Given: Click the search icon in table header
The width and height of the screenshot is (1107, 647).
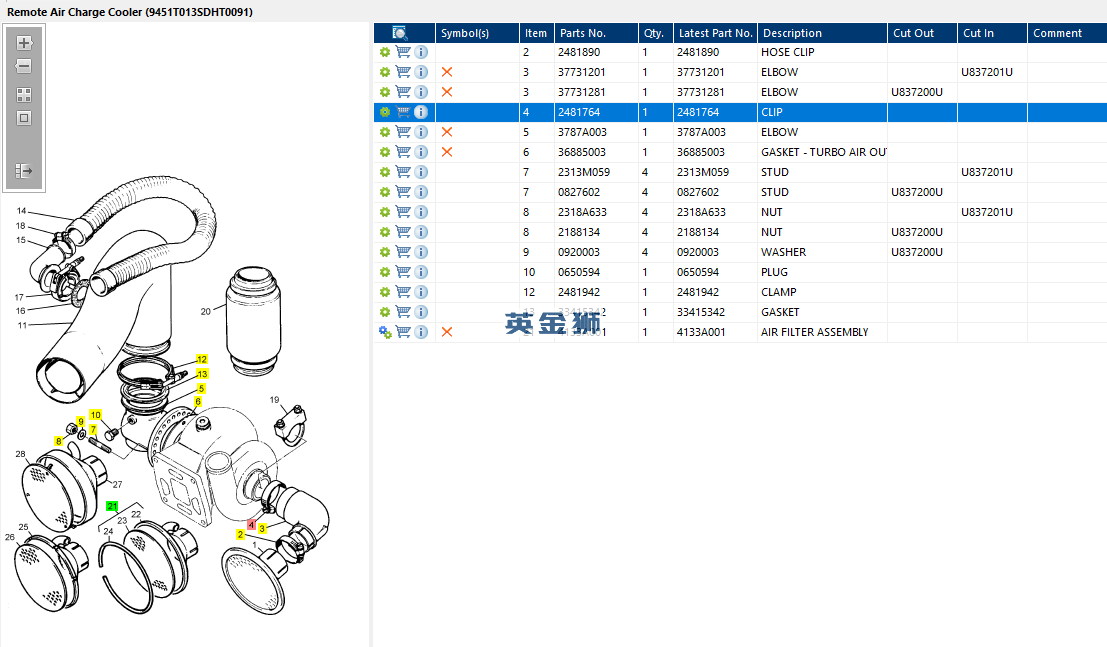Looking at the screenshot, I should pyautogui.click(x=400, y=33).
